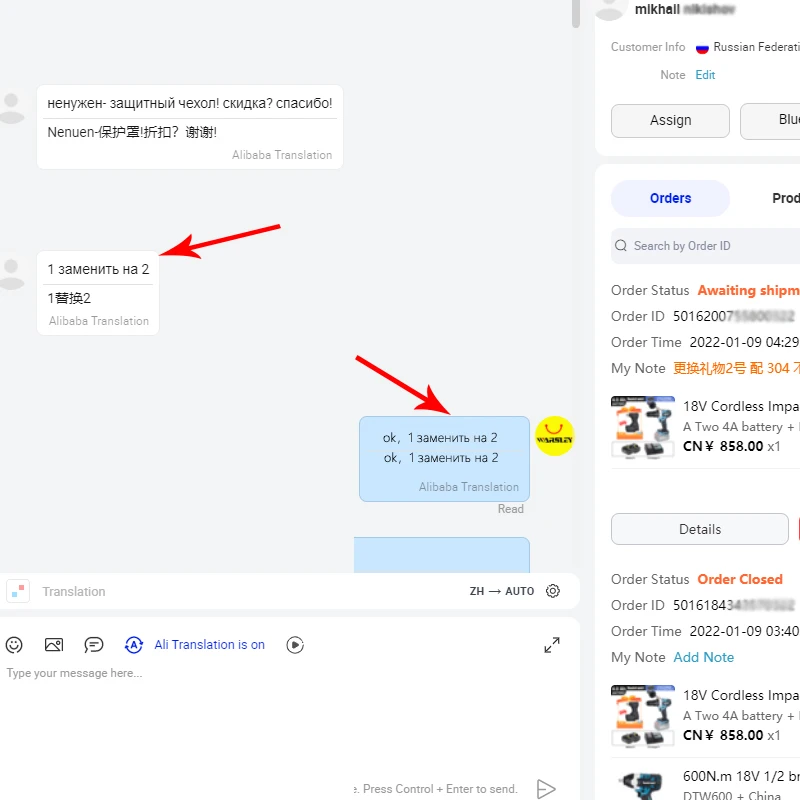
Task: Open translation settings gear
Action: (553, 591)
